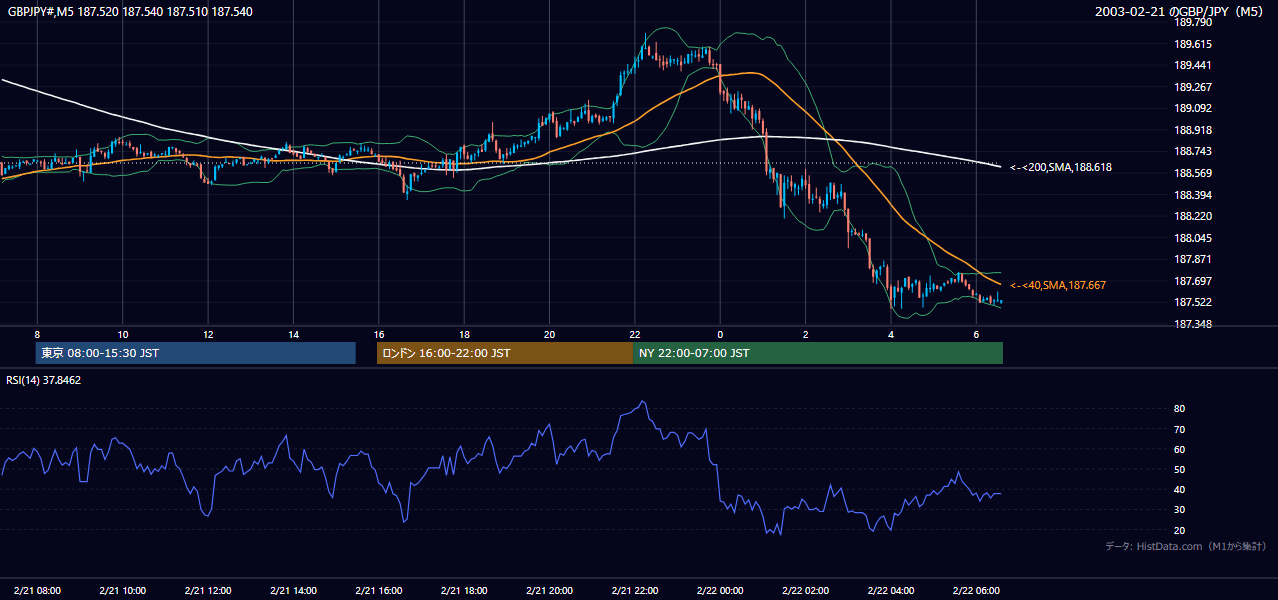Viewport: 1278px width, 600px height.
Task: Click hour label 12 under price chart
Action: pyautogui.click(x=208, y=334)
